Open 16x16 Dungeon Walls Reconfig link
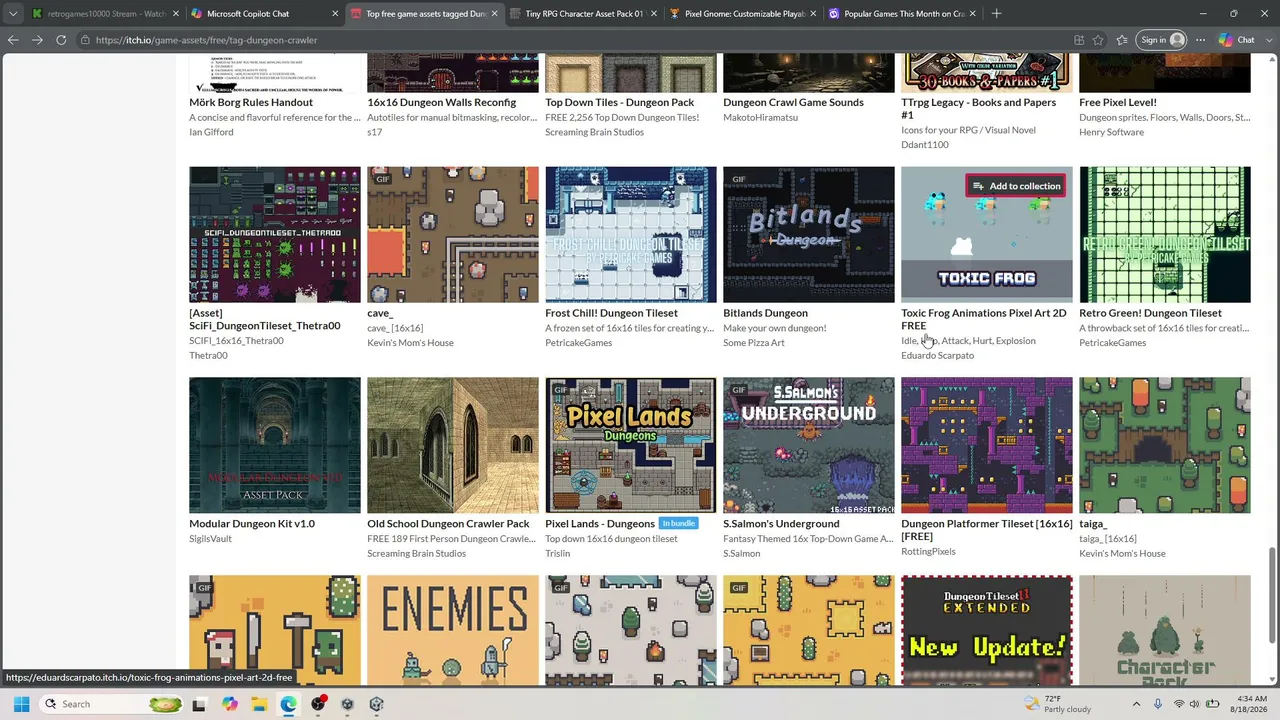This screenshot has width=1280, height=720. click(x=441, y=102)
